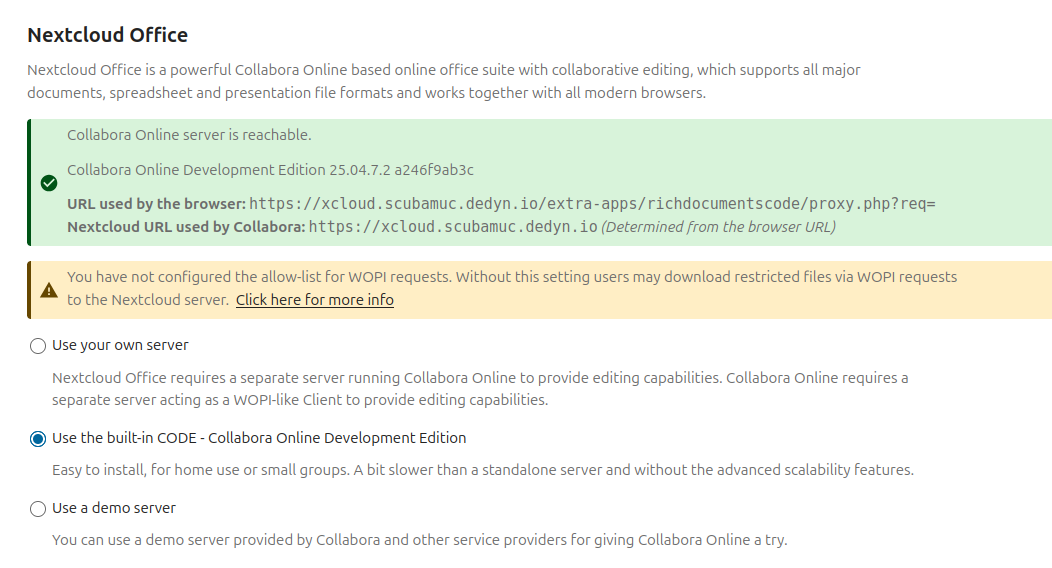Viewport: 1052px width, 568px height.
Task: Click the demo server provider description text
Action: click(419, 540)
